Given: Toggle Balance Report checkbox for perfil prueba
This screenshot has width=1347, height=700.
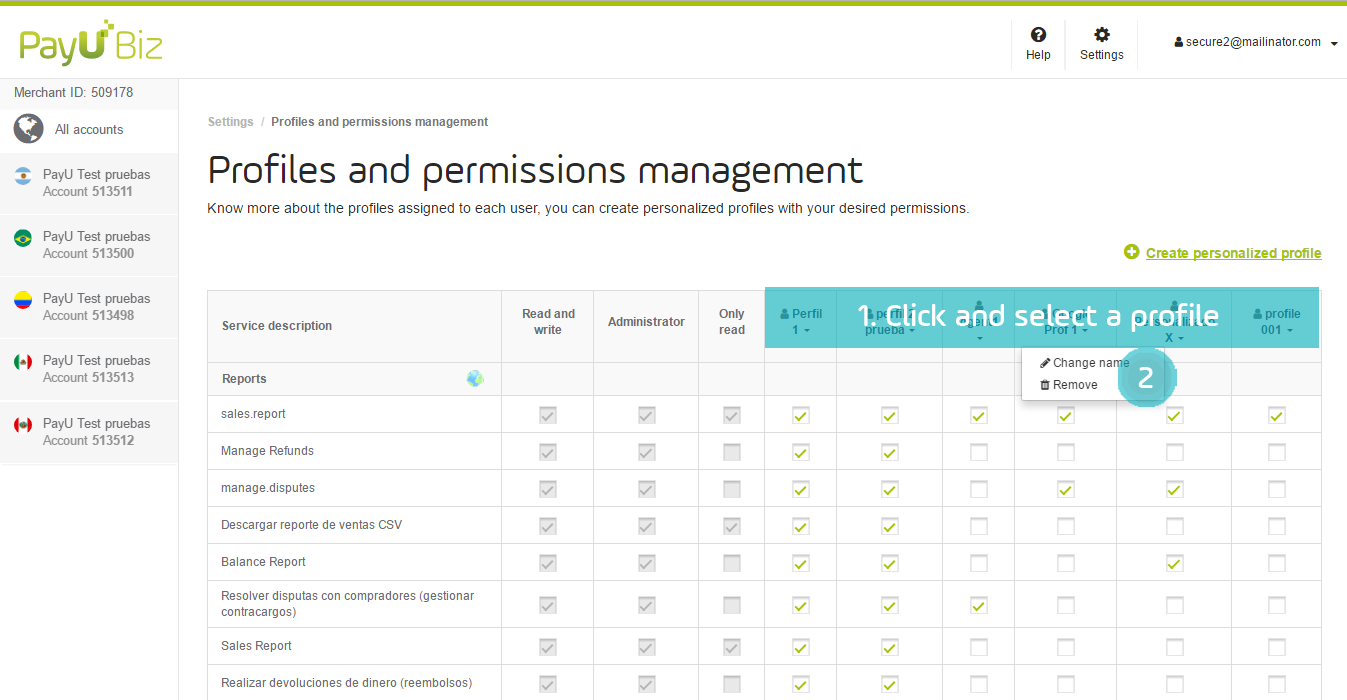Looking at the screenshot, I should pos(889,563).
